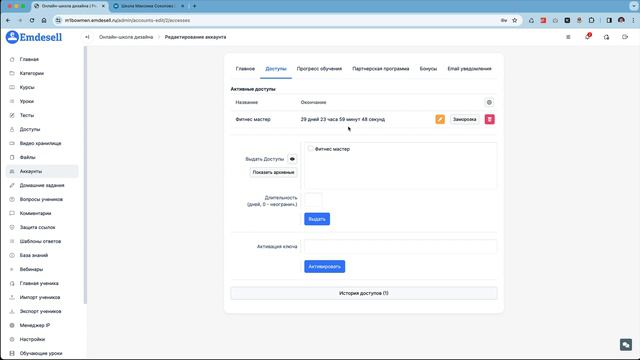Open Категории in the sidebar
Viewport: 640px width, 360px height.
pos(31,73)
